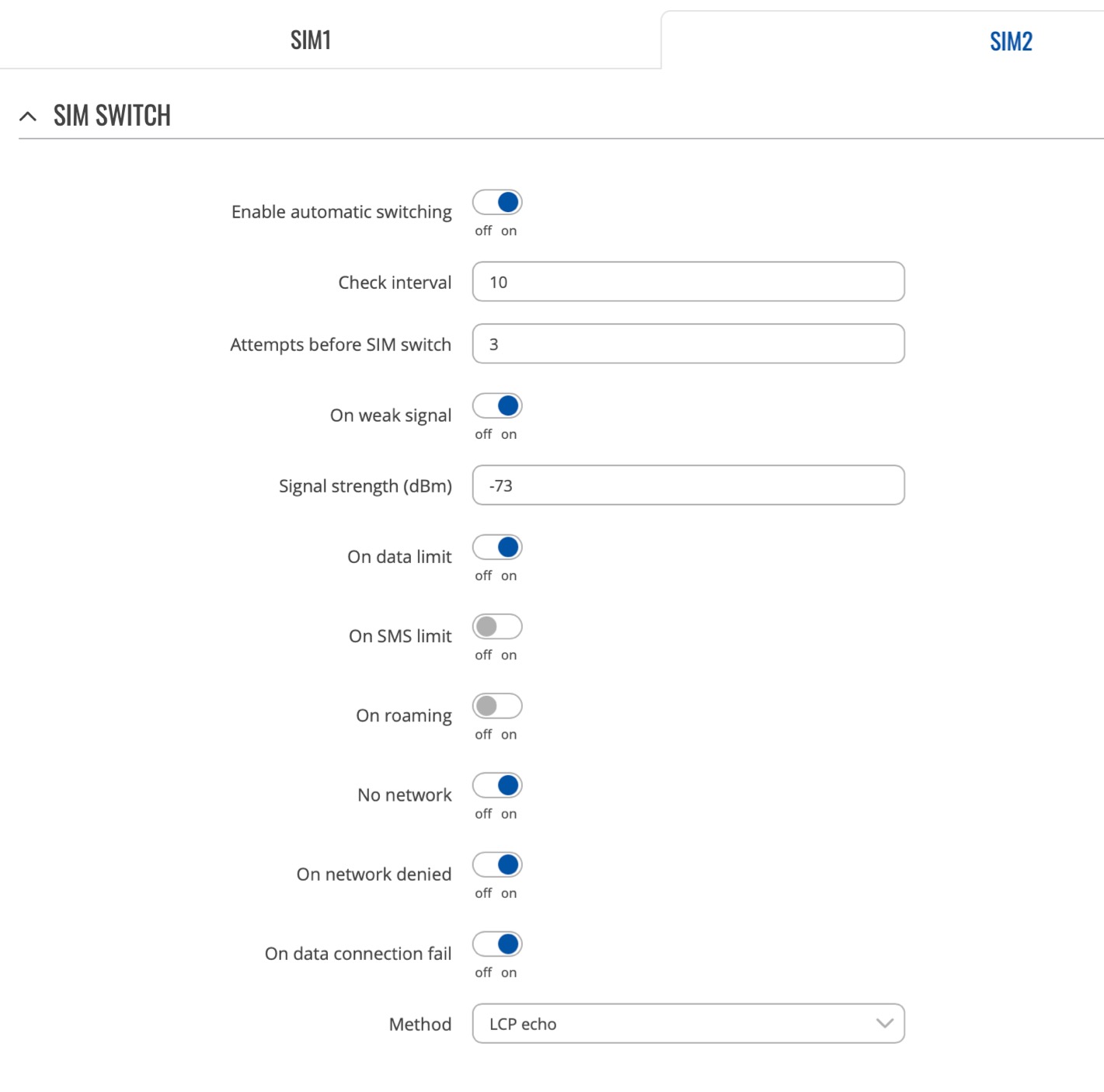Viewport: 1104px width, 1092px height.
Task: Click the On roaming label text
Action: 403,715
